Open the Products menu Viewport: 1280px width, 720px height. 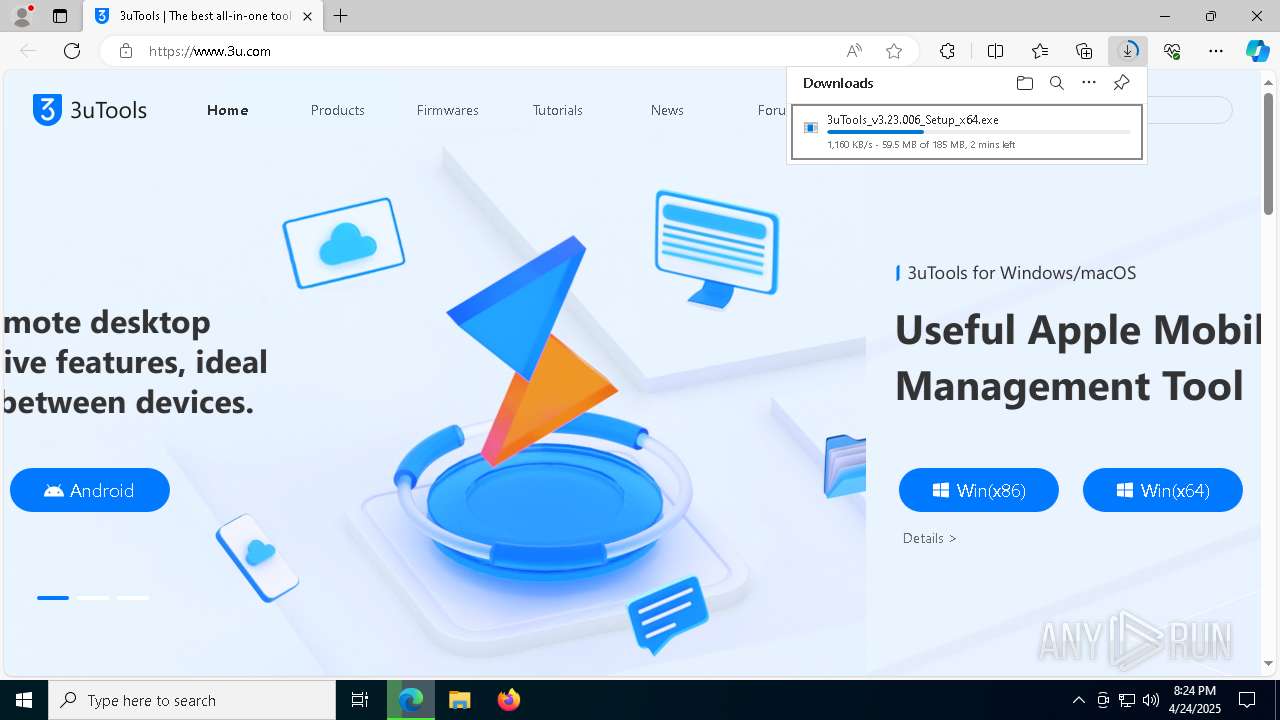tap(337, 110)
